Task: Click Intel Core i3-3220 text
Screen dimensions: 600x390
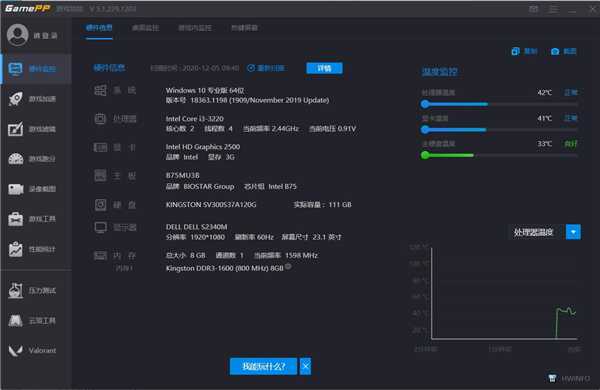Action: click(195, 119)
